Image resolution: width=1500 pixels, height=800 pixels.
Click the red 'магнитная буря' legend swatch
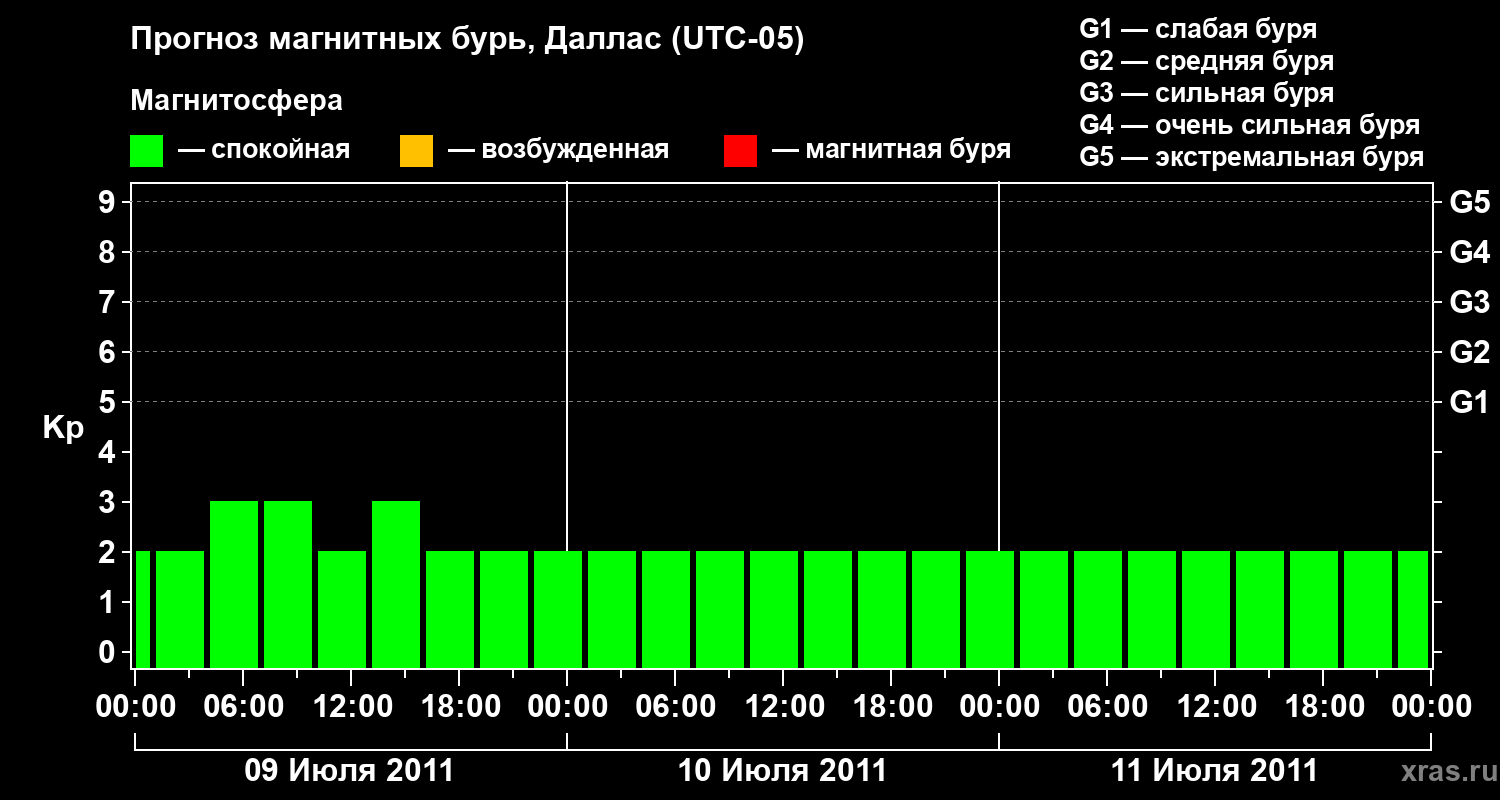[740, 151]
